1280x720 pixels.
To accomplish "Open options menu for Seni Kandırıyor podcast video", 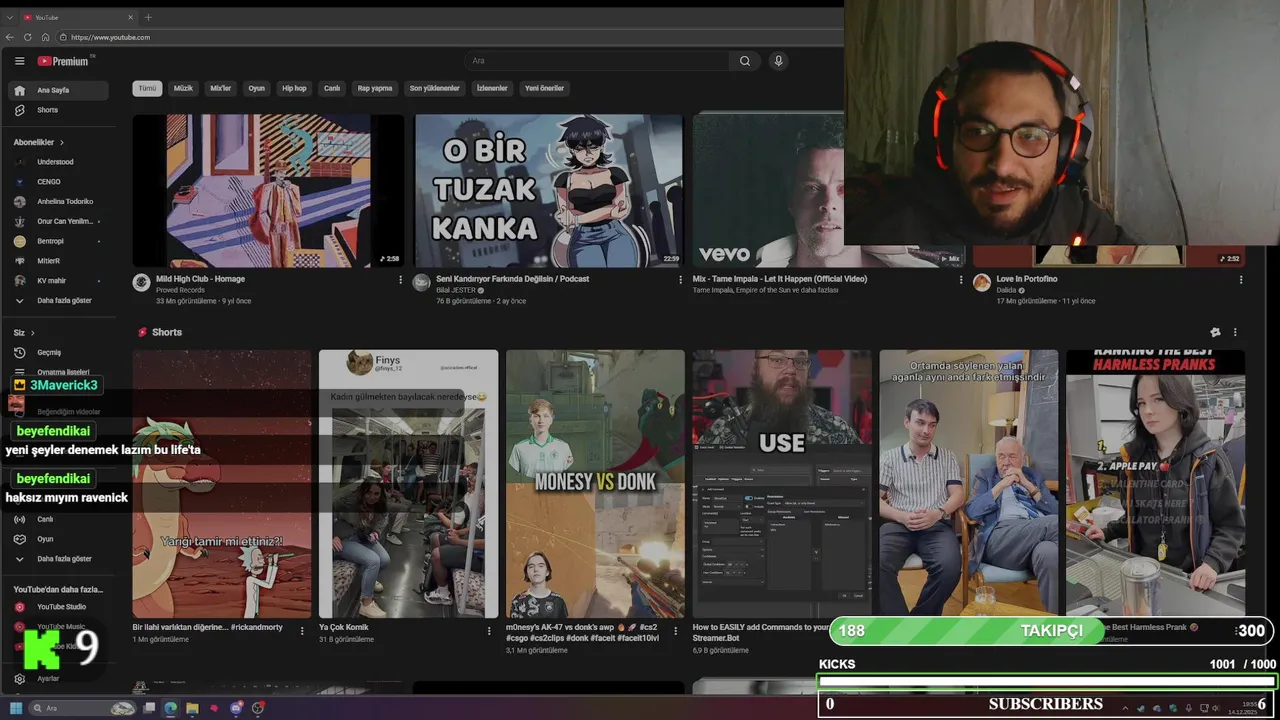I will pyautogui.click(x=683, y=280).
